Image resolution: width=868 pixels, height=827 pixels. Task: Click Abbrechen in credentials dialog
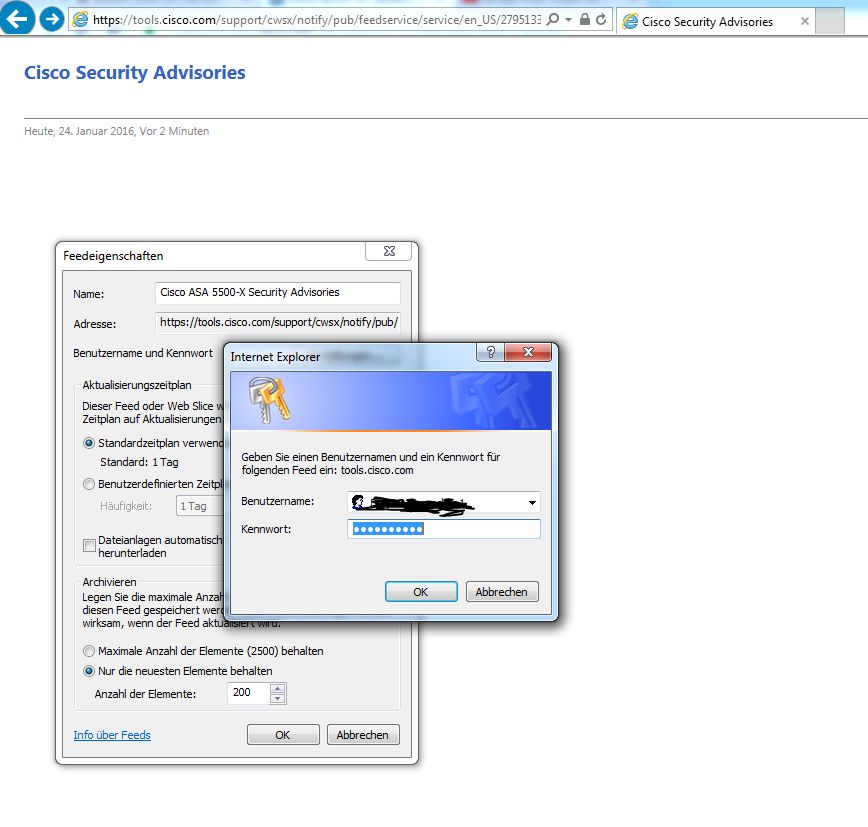(x=502, y=592)
